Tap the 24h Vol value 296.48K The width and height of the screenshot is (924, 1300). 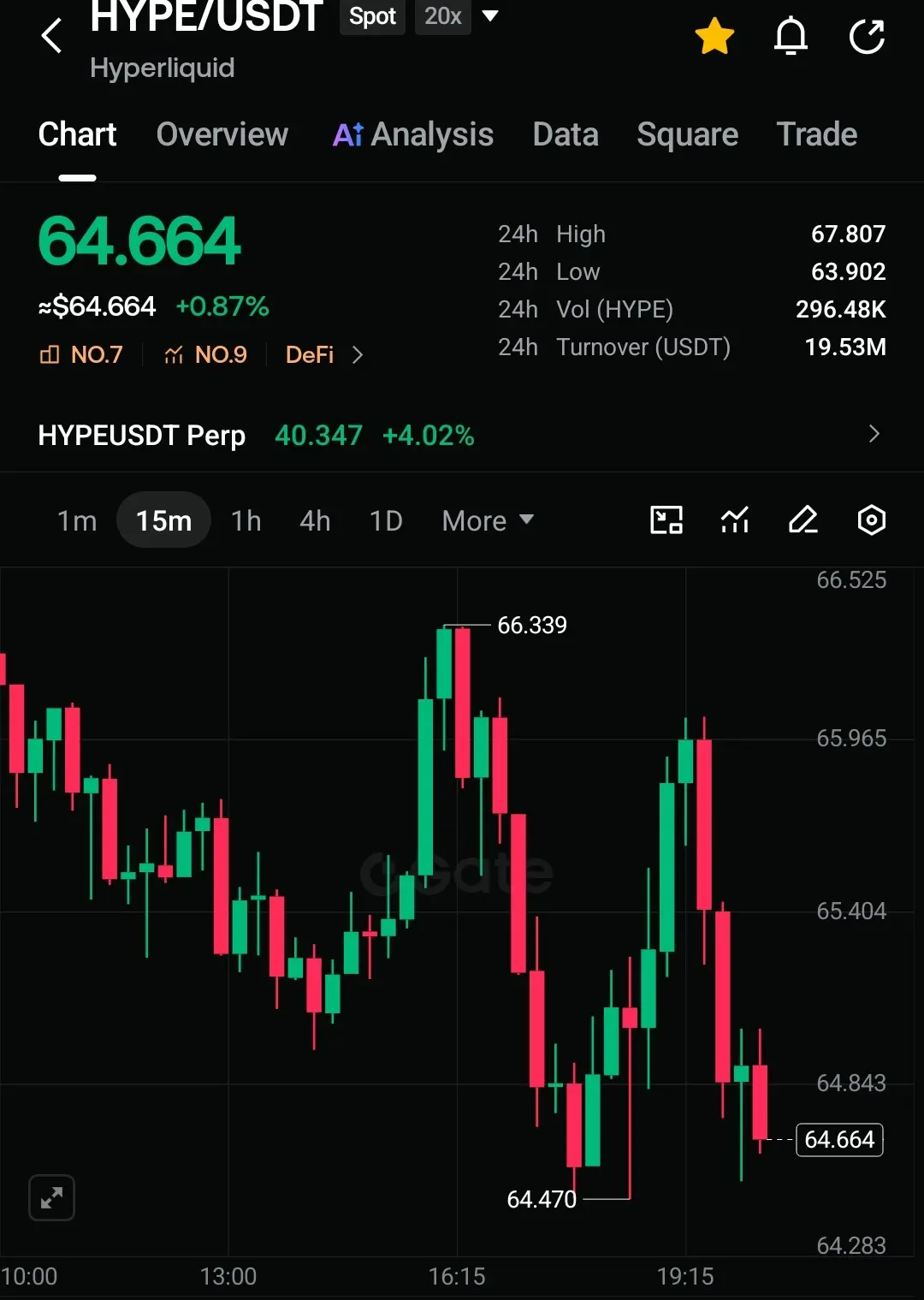(x=840, y=309)
